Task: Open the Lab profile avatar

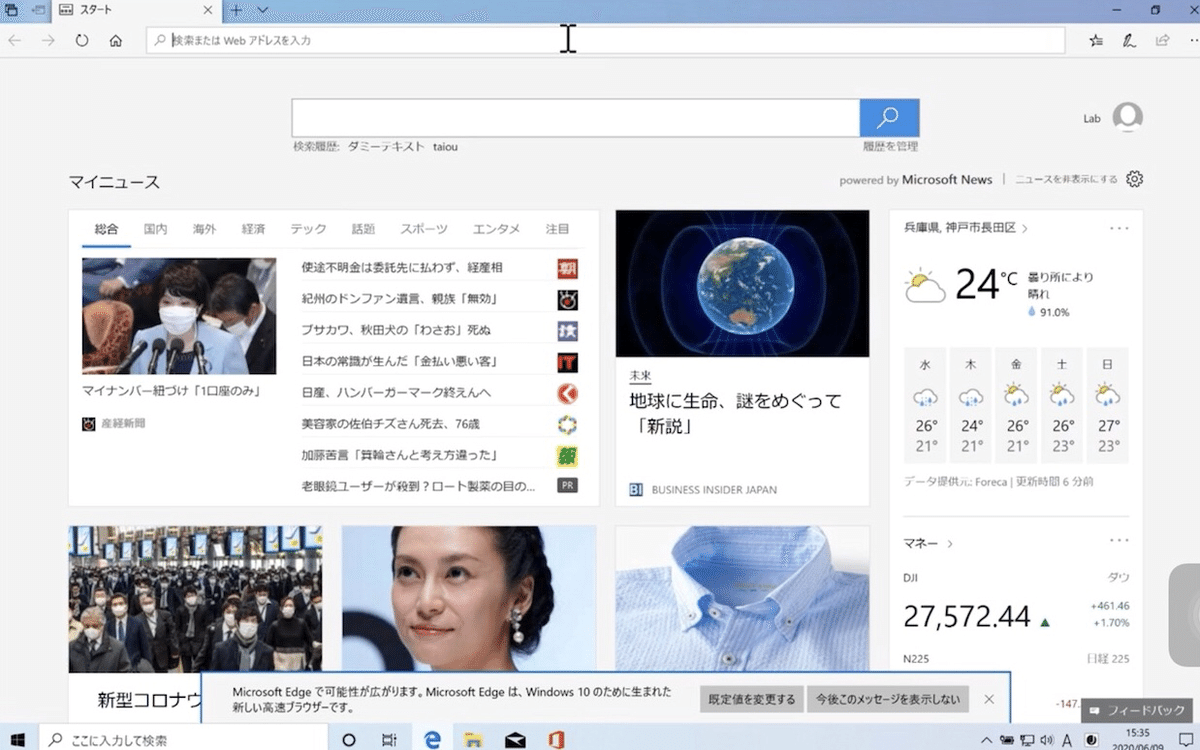Action: (1127, 118)
